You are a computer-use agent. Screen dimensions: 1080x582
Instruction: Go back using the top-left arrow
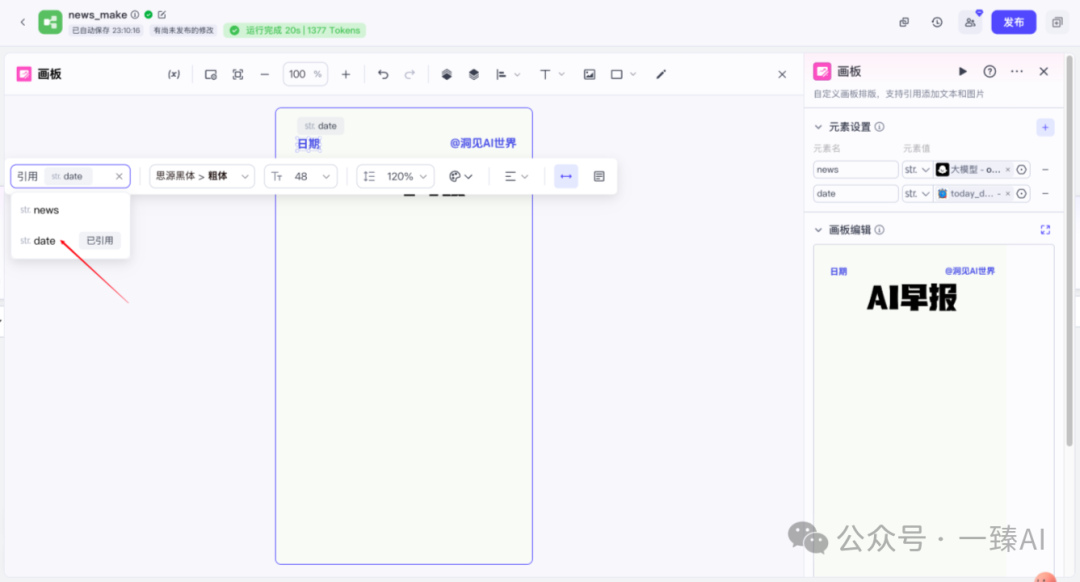point(23,22)
